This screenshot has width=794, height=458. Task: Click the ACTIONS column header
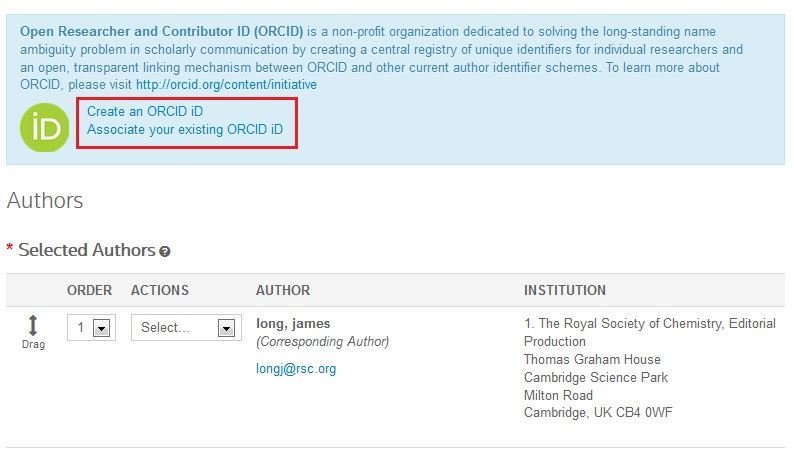point(160,290)
